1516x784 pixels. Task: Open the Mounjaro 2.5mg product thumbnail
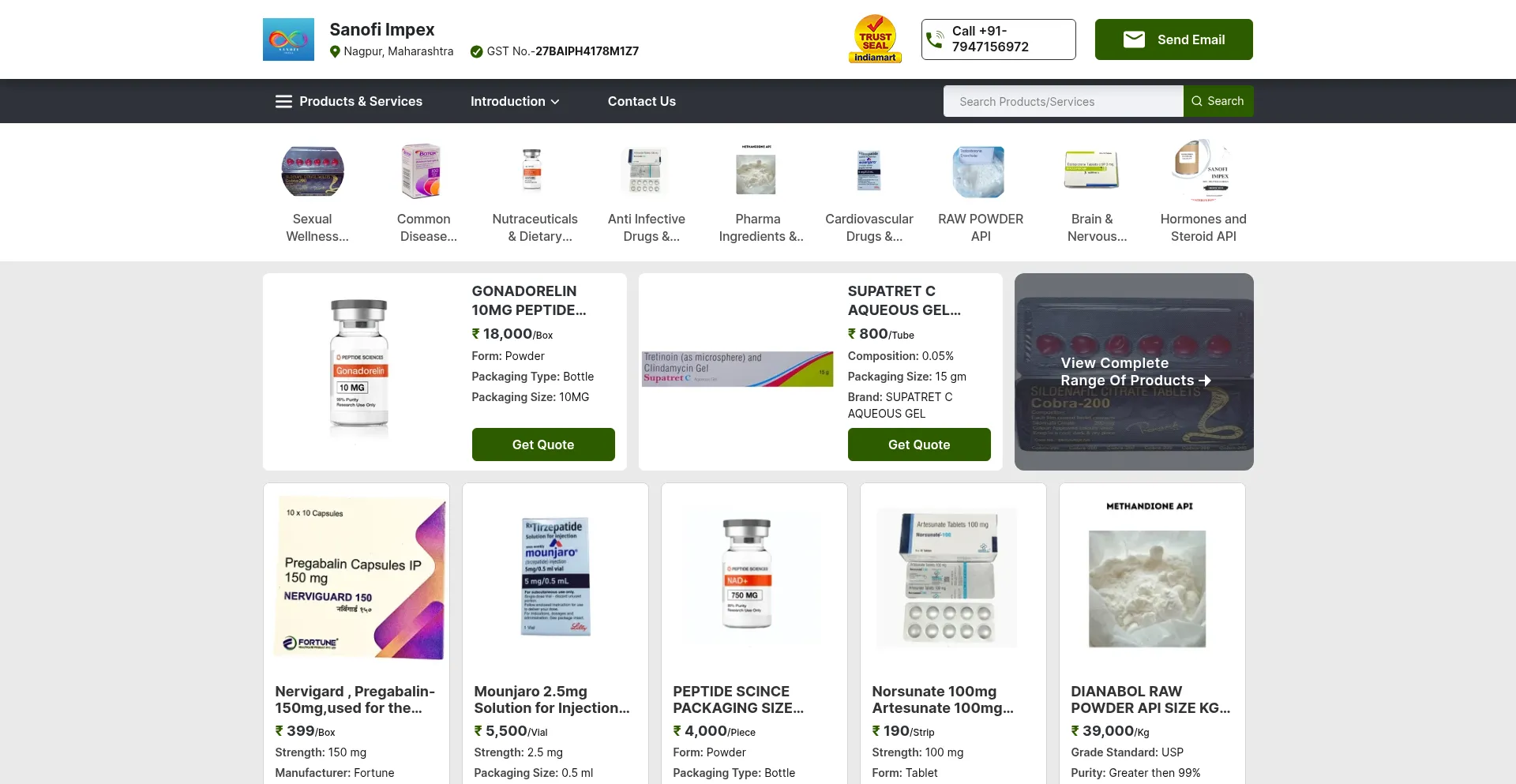coord(555,577)
